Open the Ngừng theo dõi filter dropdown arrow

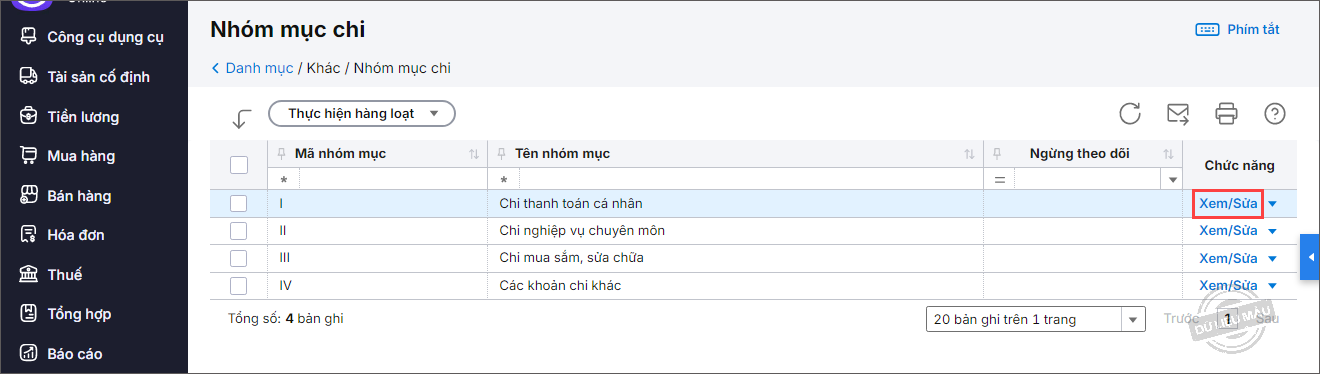[x=1172, y=179]
